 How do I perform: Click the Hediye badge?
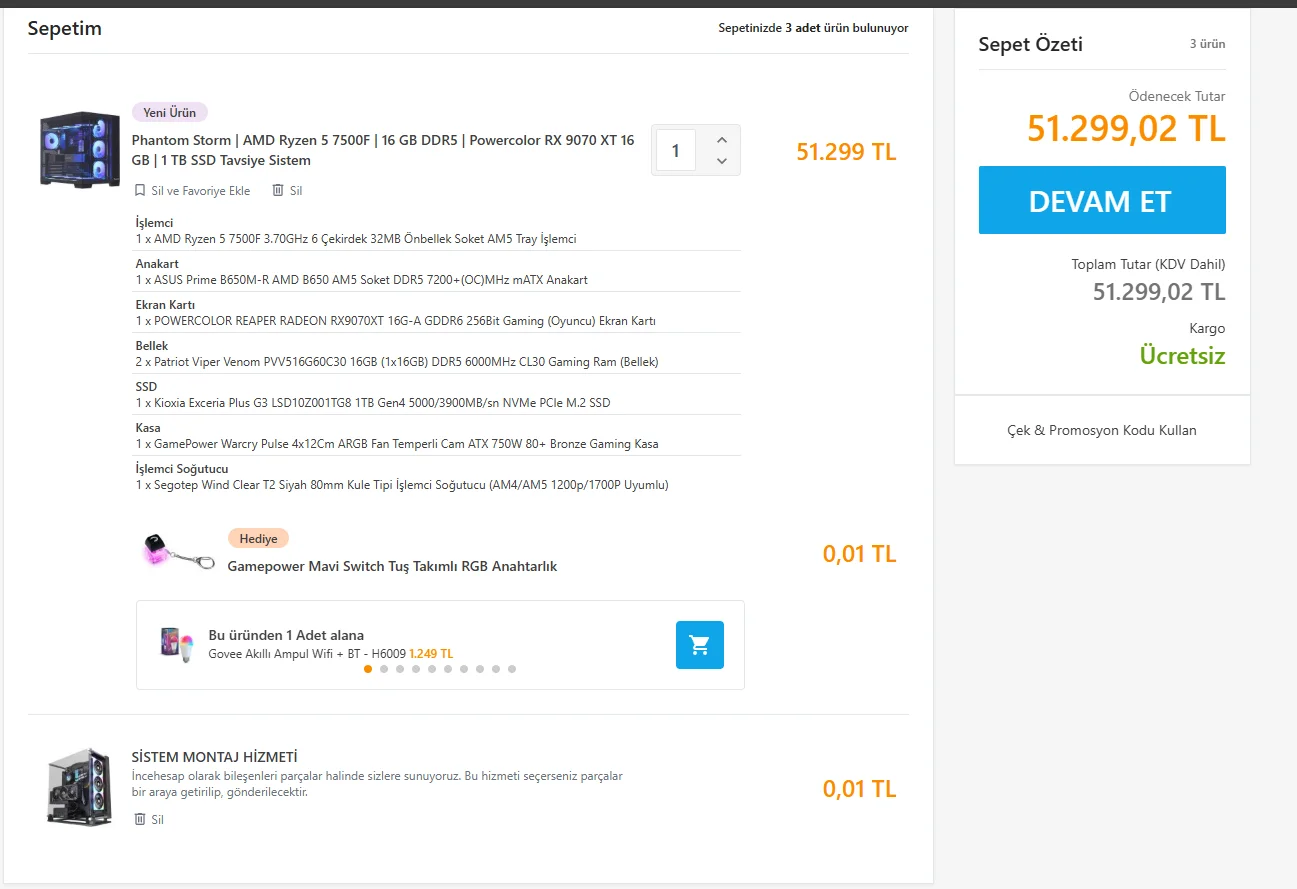coord(258,539)
